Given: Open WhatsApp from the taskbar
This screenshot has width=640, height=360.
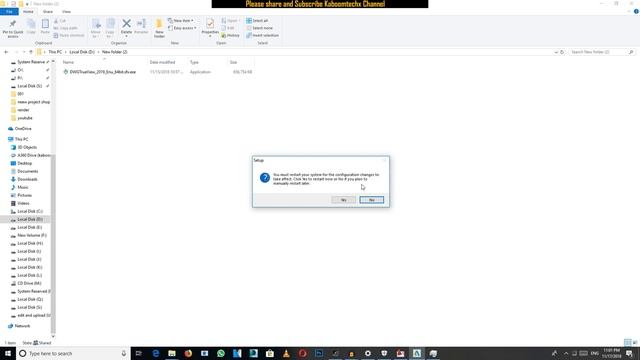Looking at the screenshot, I should tap(221, 353).
